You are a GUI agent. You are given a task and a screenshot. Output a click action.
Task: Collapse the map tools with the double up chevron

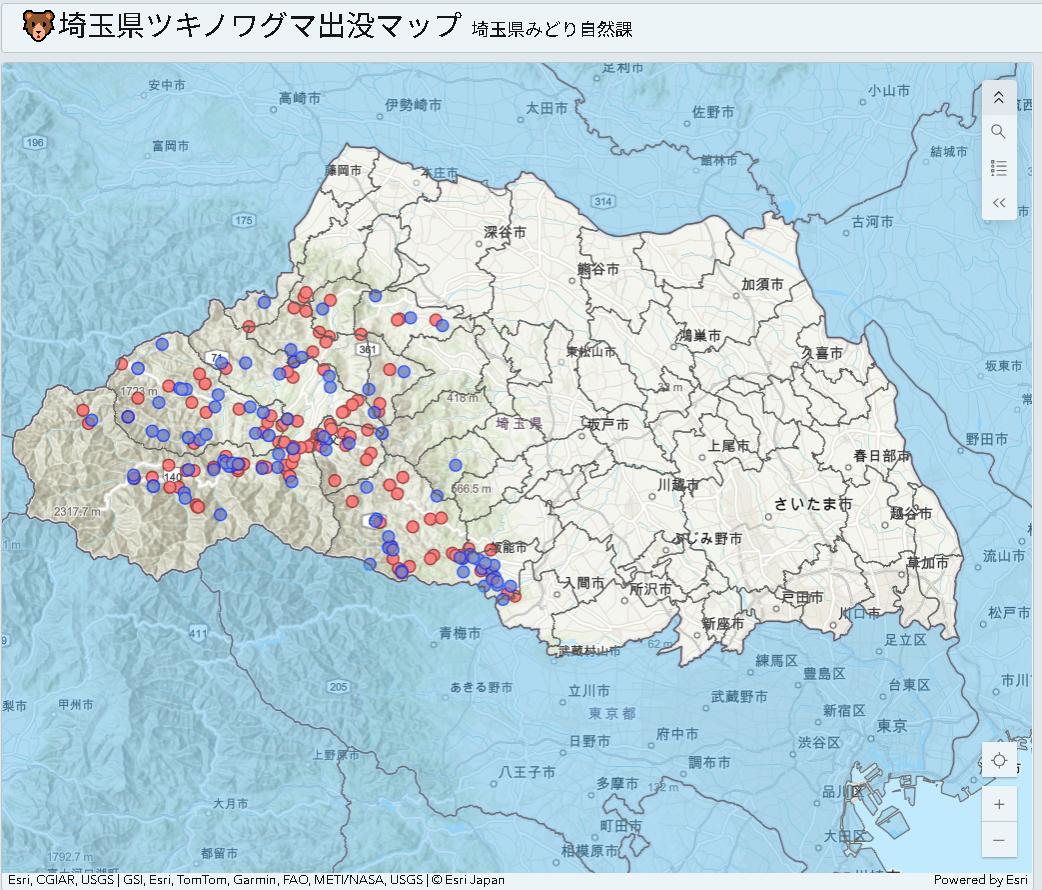(998, 98)
